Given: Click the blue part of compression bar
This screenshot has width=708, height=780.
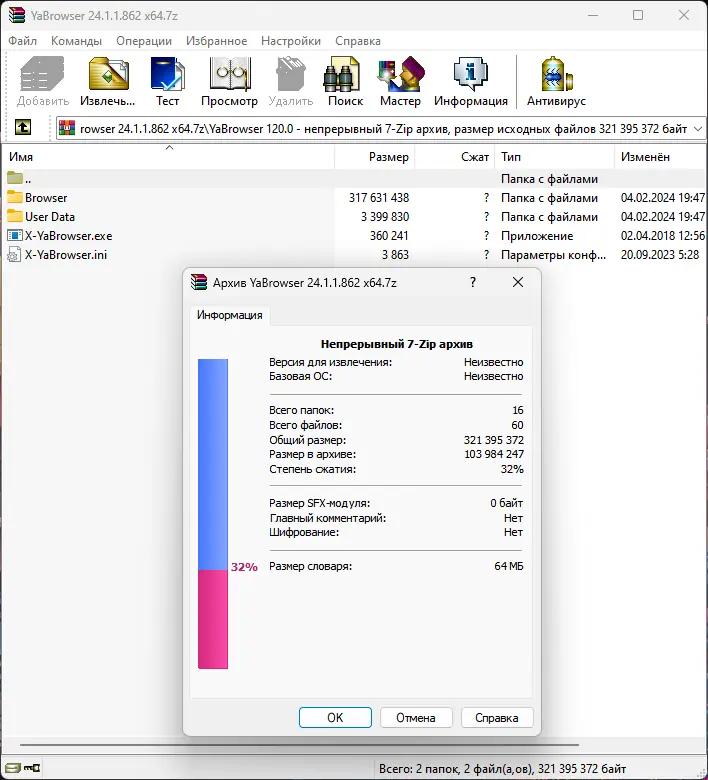Looking at the screenshot, I should pos(213,464).
